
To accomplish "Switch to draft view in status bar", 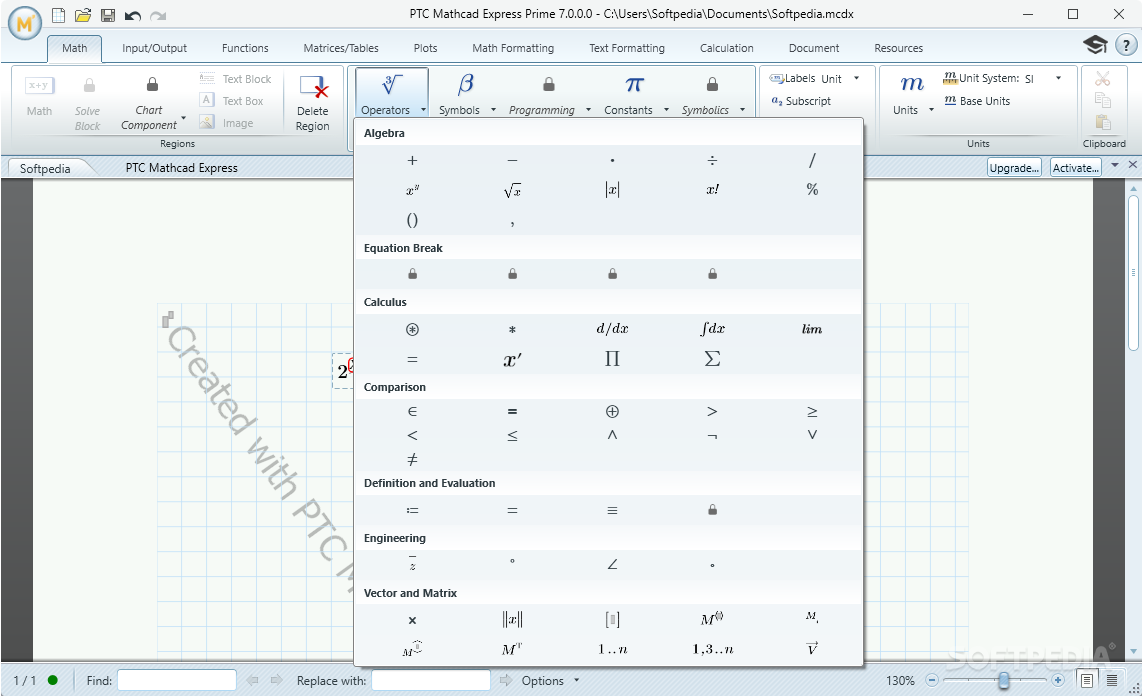I will (x=1112, y=680).
